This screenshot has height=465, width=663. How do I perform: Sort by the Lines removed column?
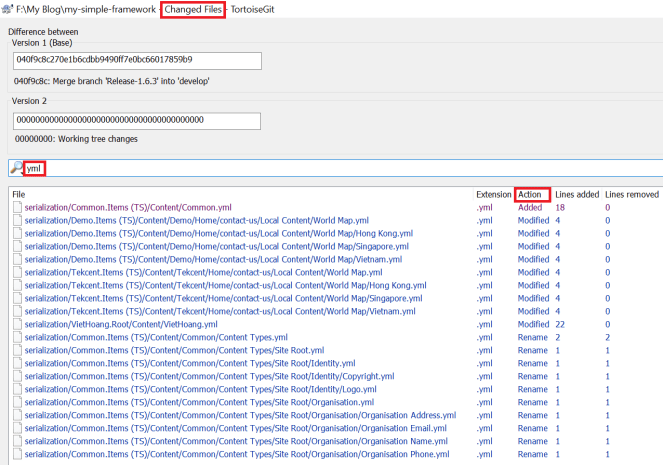point(631,193)
